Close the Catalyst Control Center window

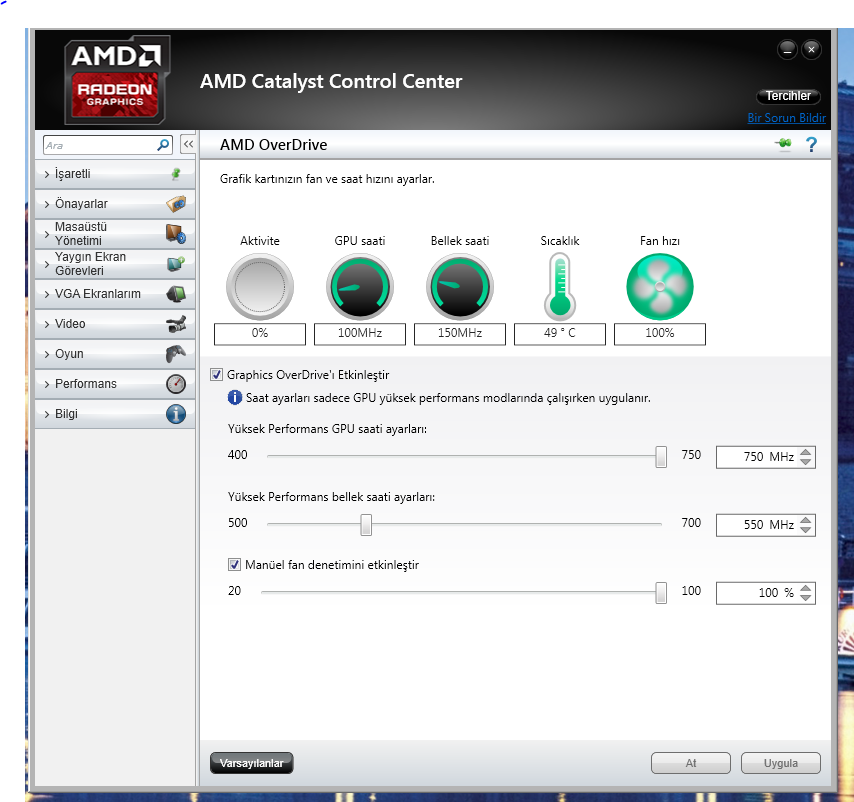pyautogui.click(x=812, y=50)
